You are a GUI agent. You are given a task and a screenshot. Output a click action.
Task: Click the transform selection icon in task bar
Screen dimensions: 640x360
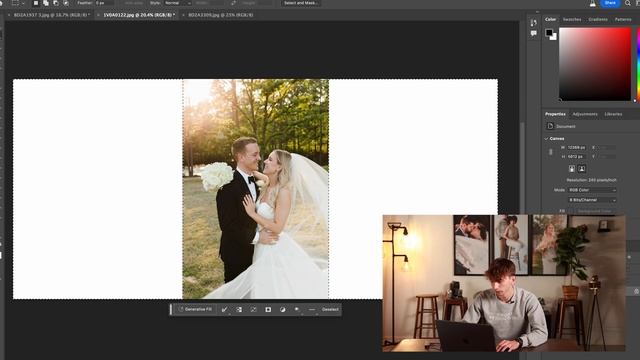coord(253,310)
